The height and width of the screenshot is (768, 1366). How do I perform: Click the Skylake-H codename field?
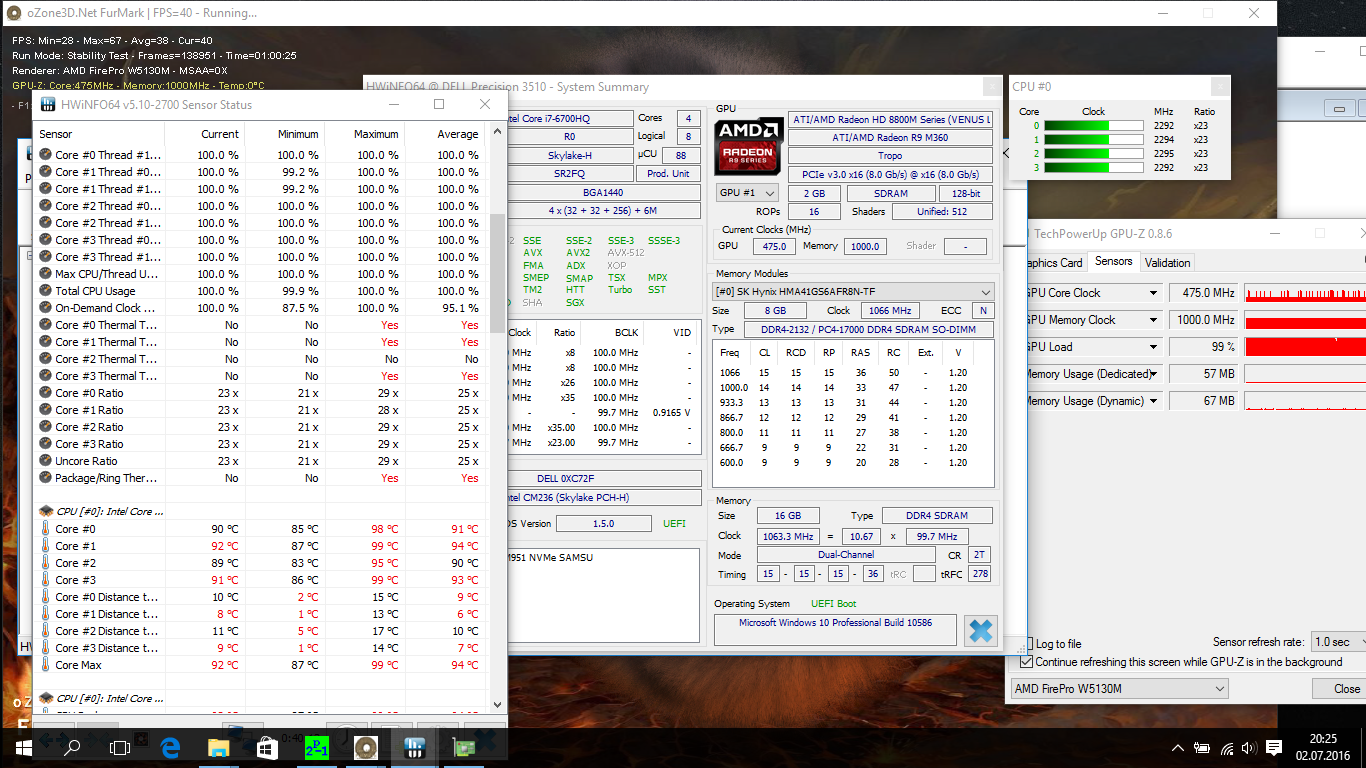click(x=570, y=155)
